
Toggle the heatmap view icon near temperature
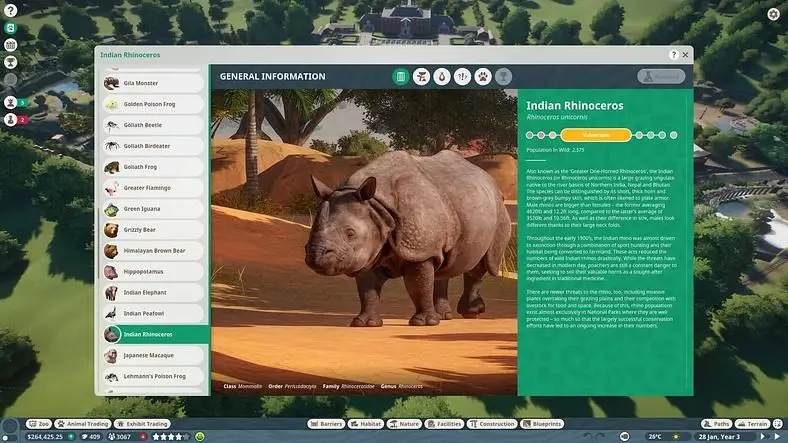coord(624,436)
